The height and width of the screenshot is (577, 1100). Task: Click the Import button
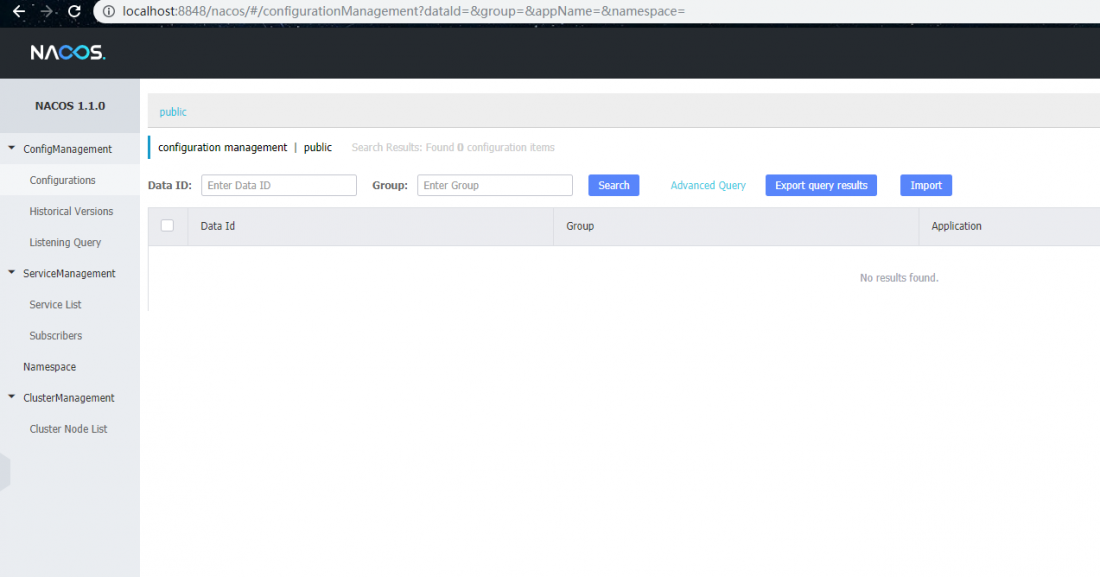[x=926, y=185]
